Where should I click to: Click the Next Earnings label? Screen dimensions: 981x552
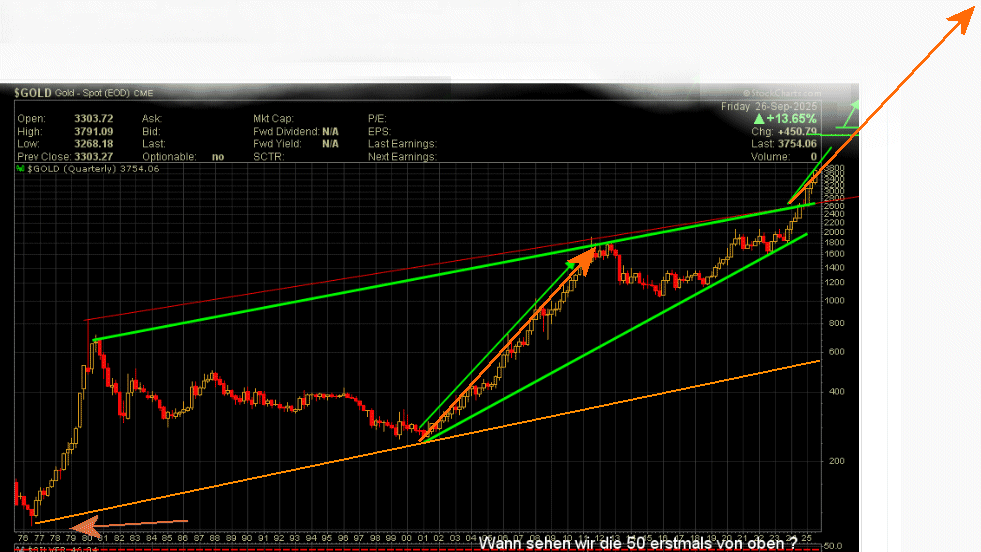(402, 157)
